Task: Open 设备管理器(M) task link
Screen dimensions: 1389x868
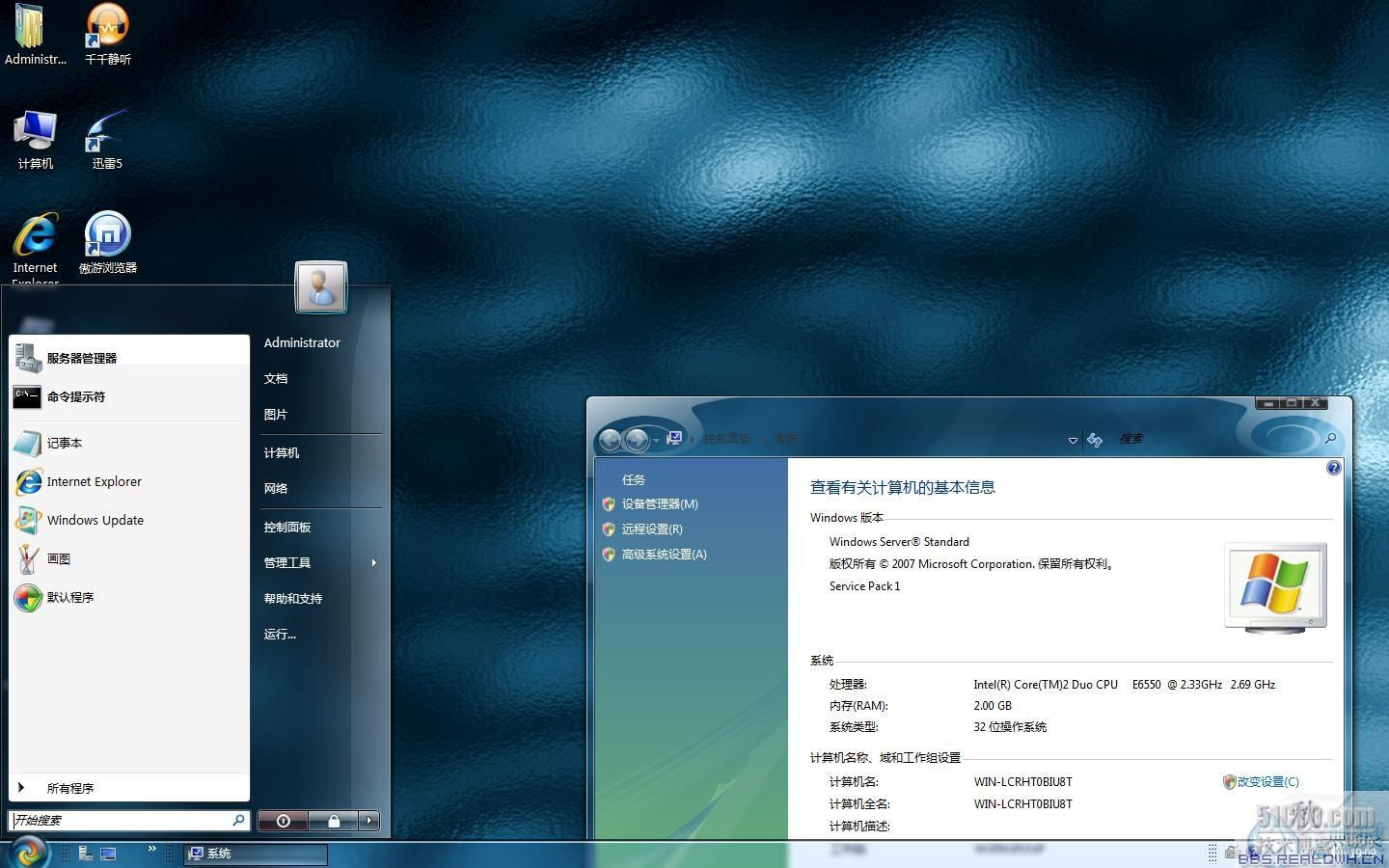Action: pyautogui.click(x=660, y=504)
